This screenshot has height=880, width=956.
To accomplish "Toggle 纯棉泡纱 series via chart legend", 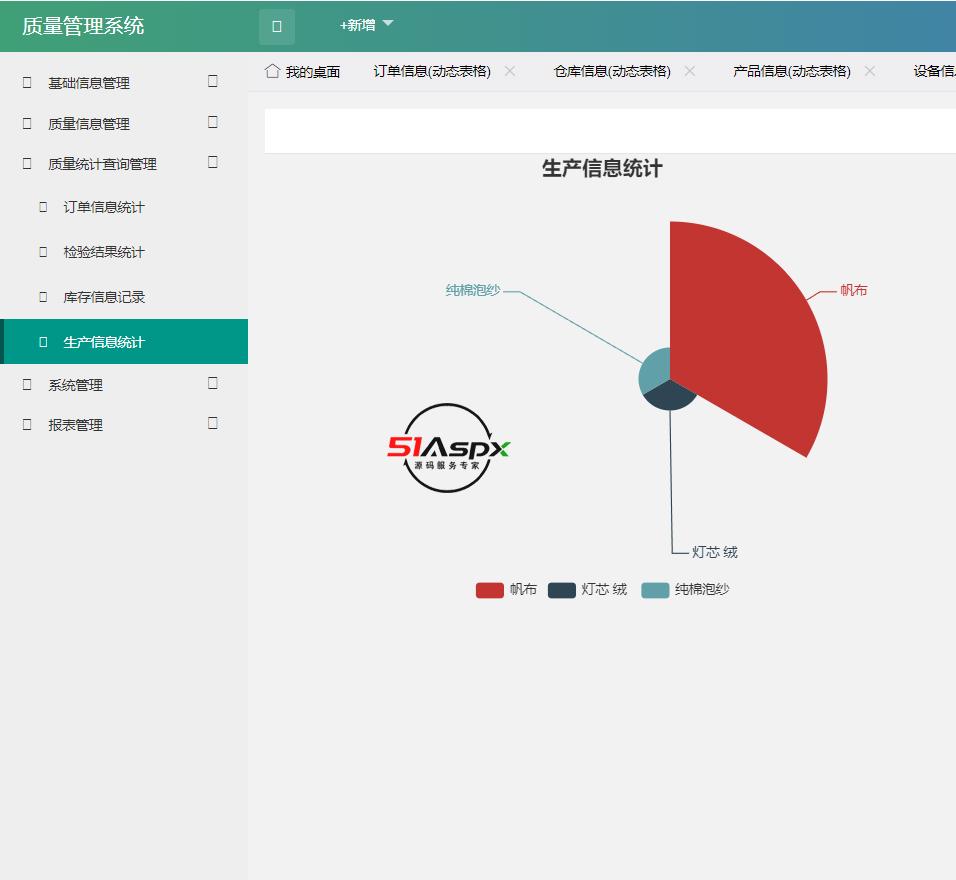I will [x=701, y=590].
